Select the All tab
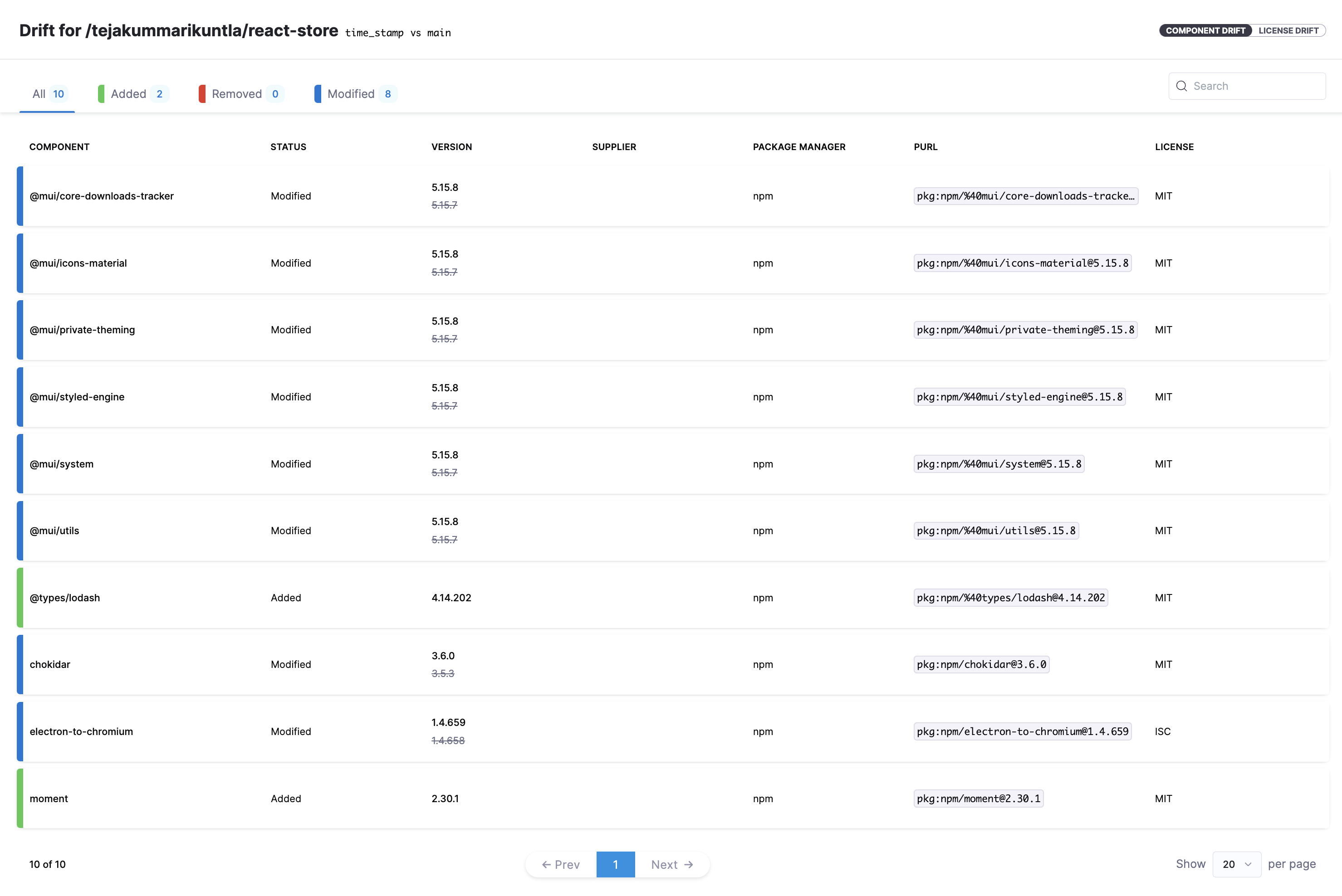1342x896 pixels. point(48,94)
